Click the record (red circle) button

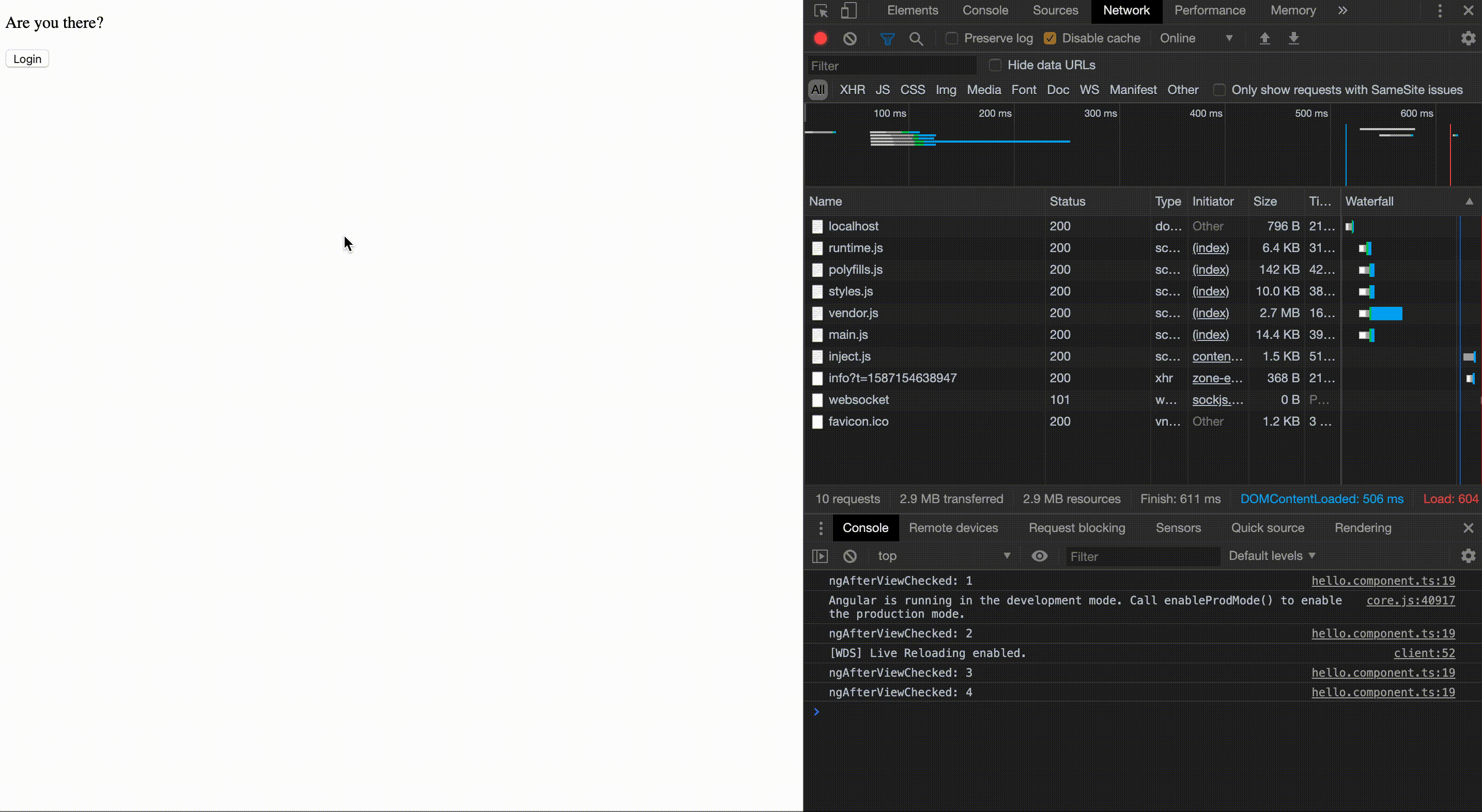820,38
